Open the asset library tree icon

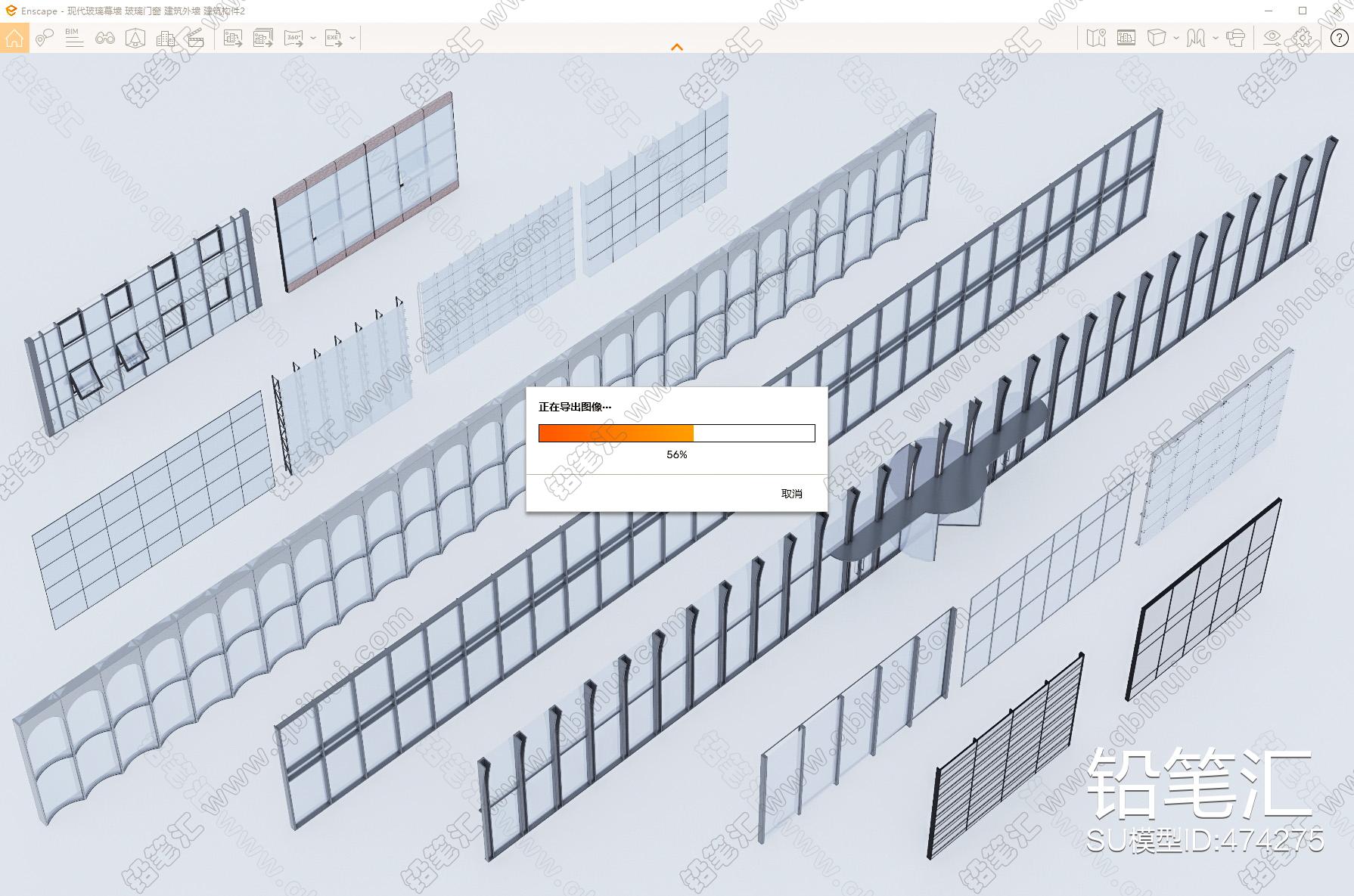click(x=135, y=38)
